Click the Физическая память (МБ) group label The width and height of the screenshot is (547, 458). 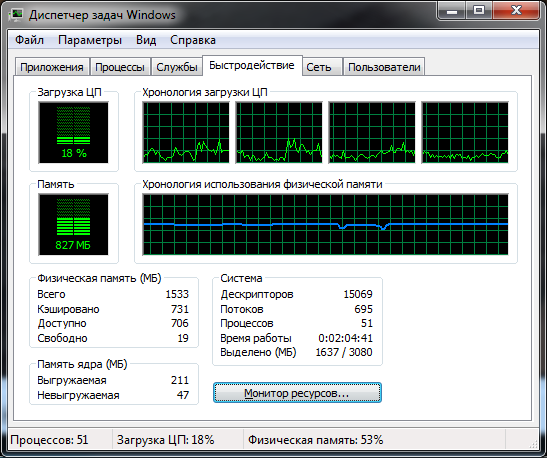click(x=99, y=278)
